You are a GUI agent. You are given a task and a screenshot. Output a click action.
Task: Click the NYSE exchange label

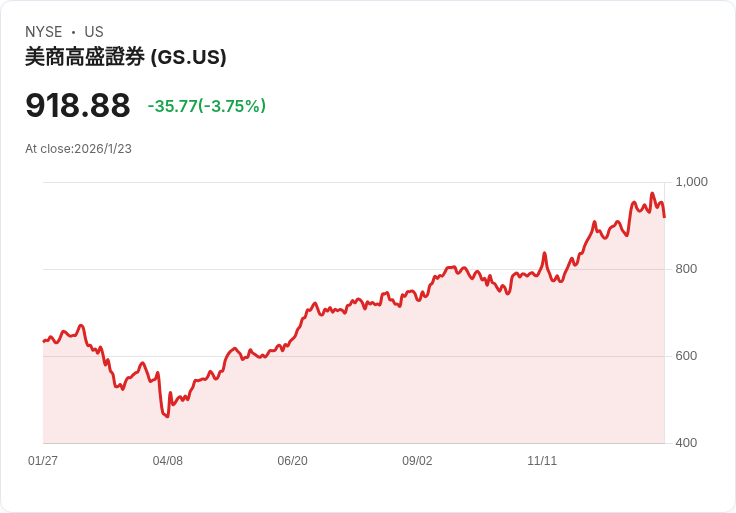tap(43, 32)
